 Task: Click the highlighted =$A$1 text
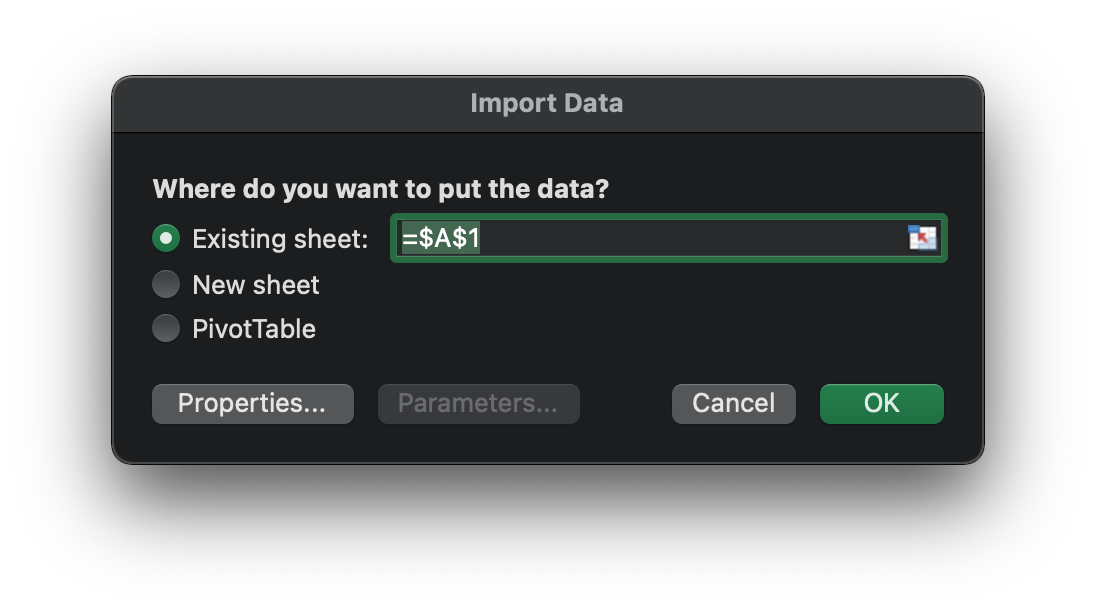(x=440, y=238)
